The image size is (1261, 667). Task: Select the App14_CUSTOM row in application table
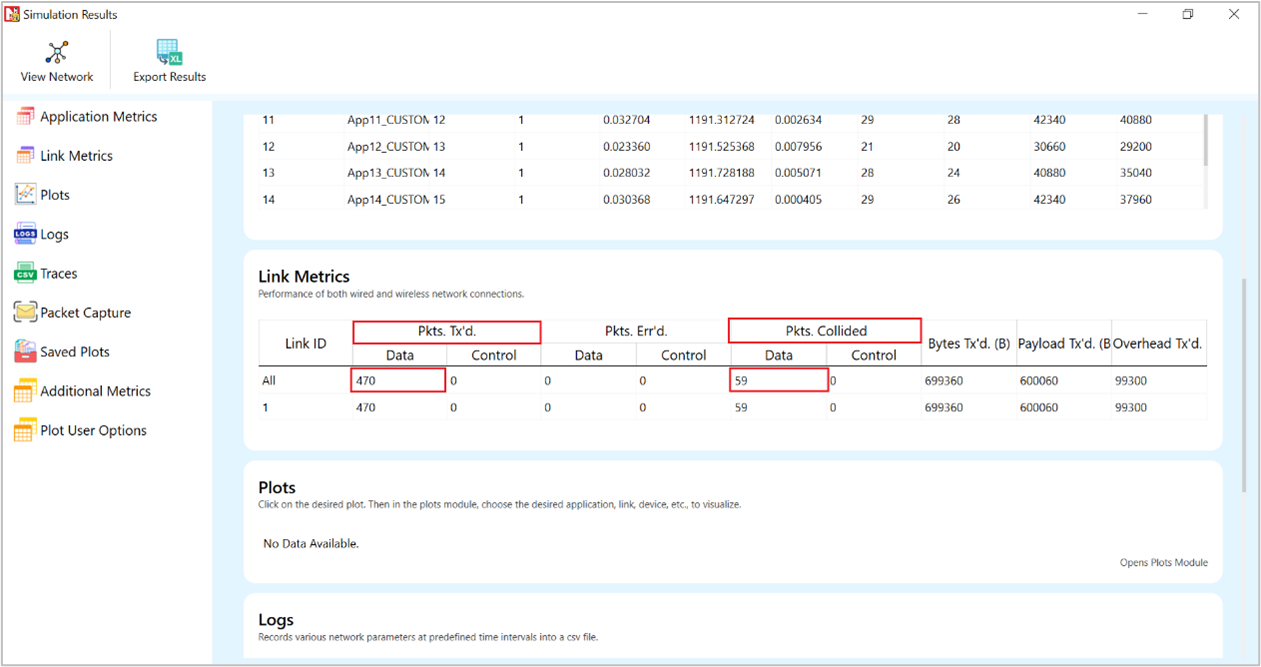pyautogui.click(x=388, y=200)
